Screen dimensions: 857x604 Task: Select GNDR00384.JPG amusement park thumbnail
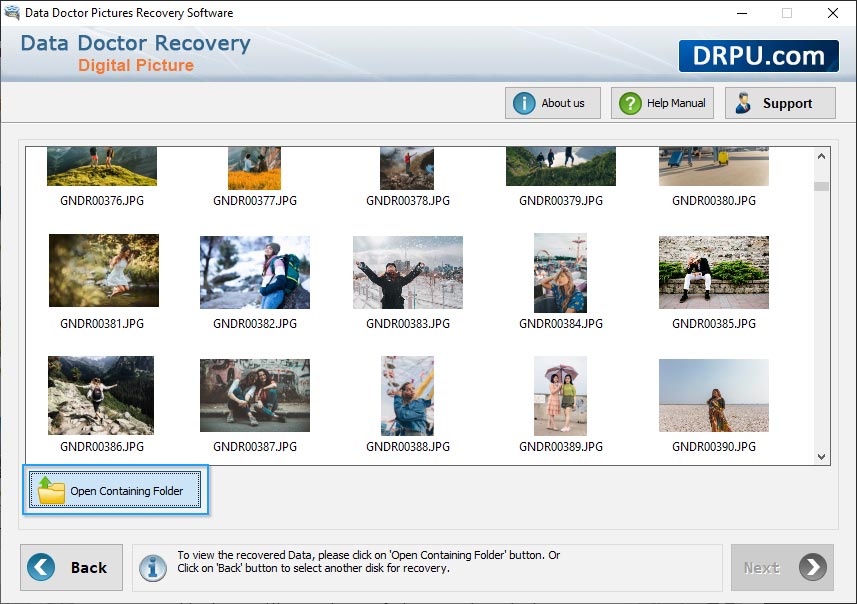click(560, 273)
